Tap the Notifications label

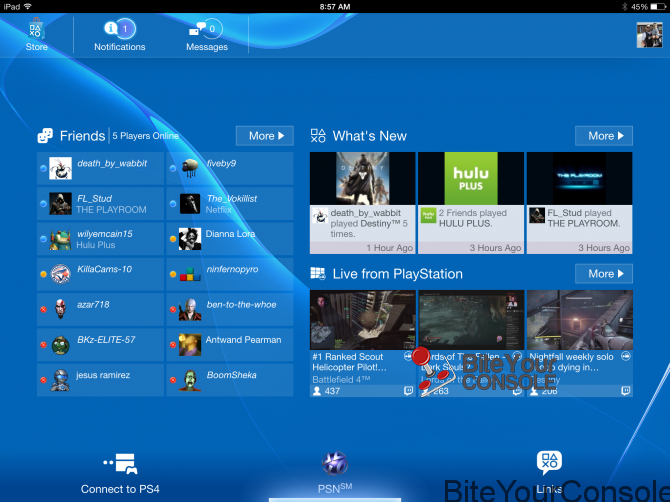120,47
